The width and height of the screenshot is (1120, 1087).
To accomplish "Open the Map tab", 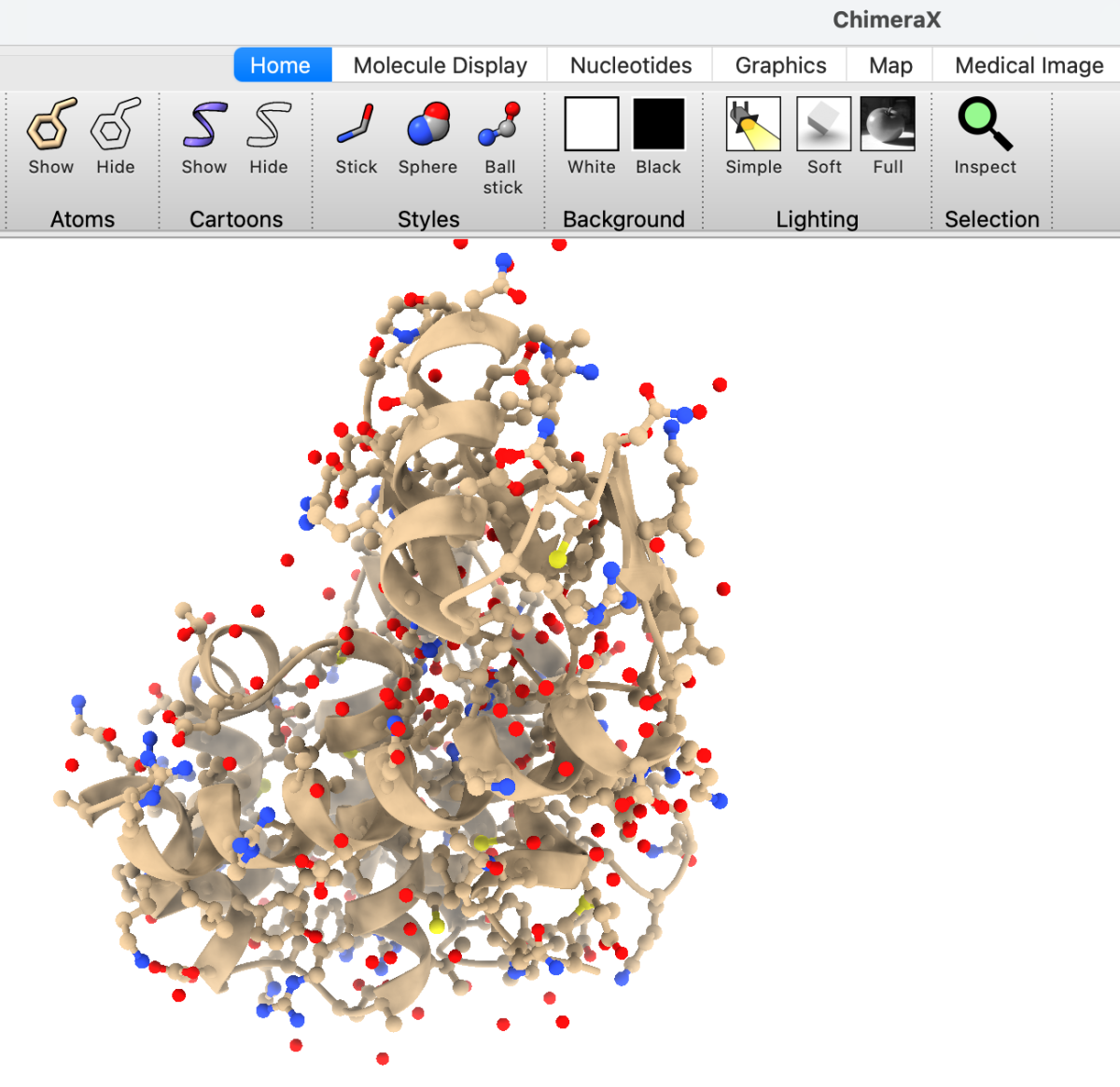I will 890,65.
